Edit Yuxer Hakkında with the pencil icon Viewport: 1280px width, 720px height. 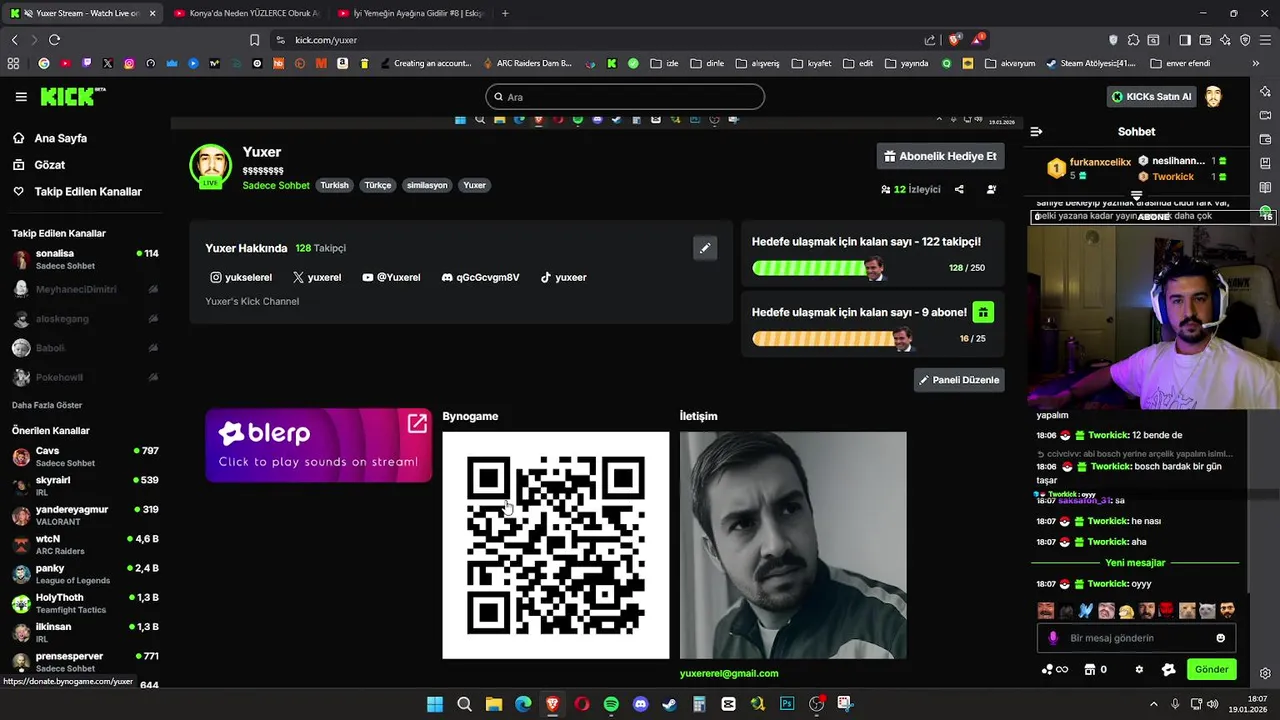pos(705,248)
